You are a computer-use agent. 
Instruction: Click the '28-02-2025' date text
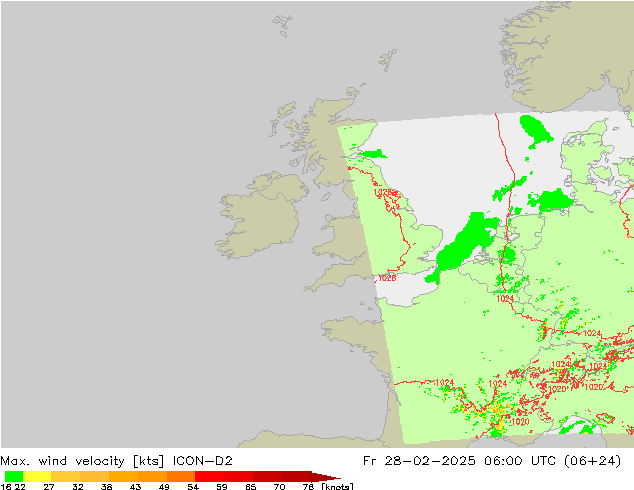(x=429, y=461)
